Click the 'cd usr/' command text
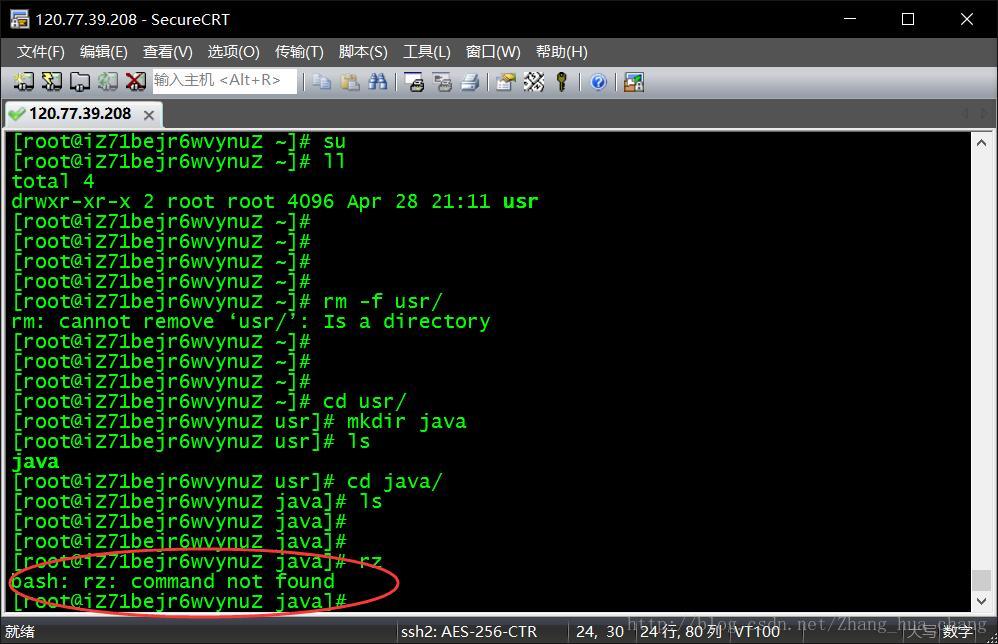 coord(364,402)
